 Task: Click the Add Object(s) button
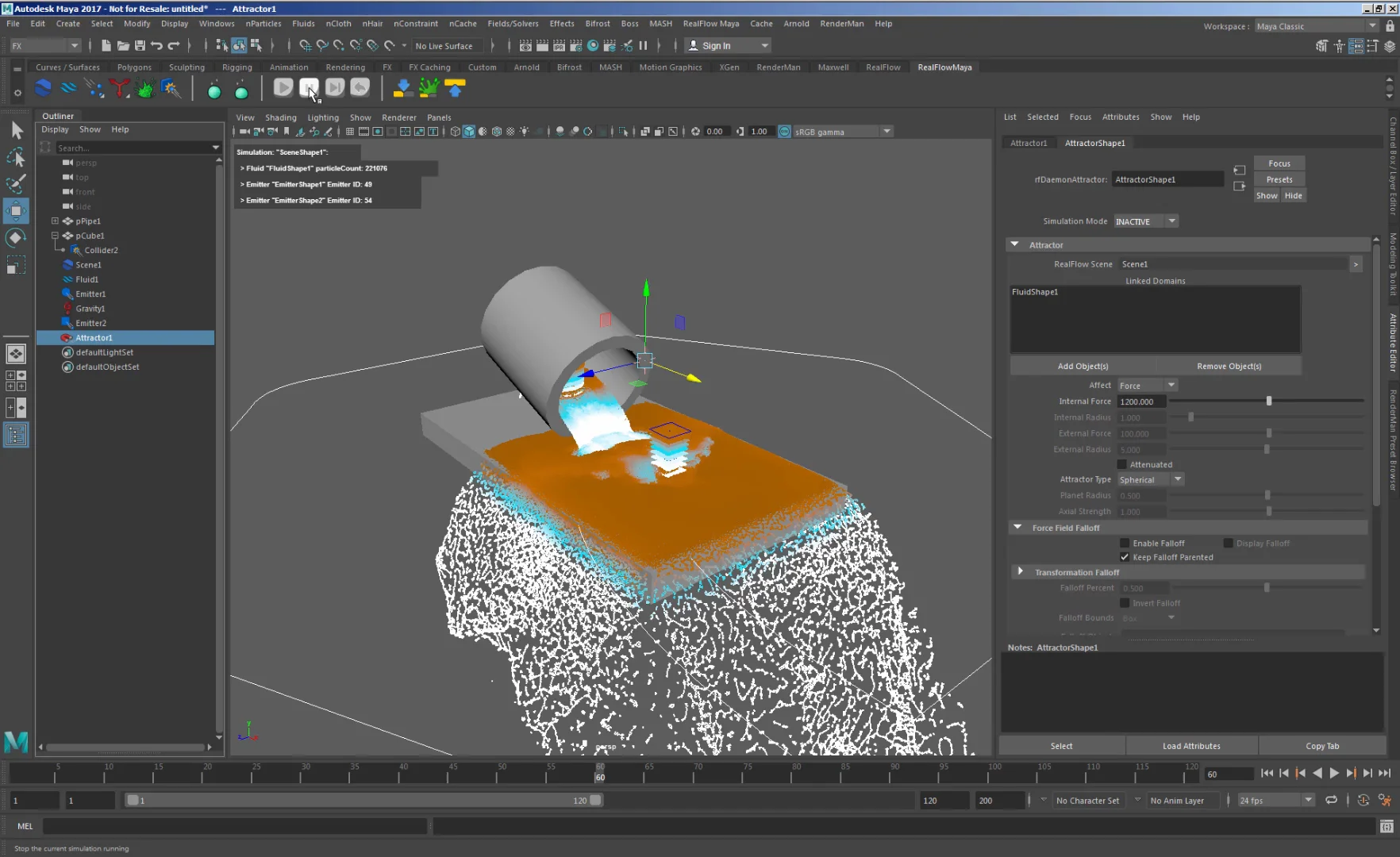tap(1083, 366)
